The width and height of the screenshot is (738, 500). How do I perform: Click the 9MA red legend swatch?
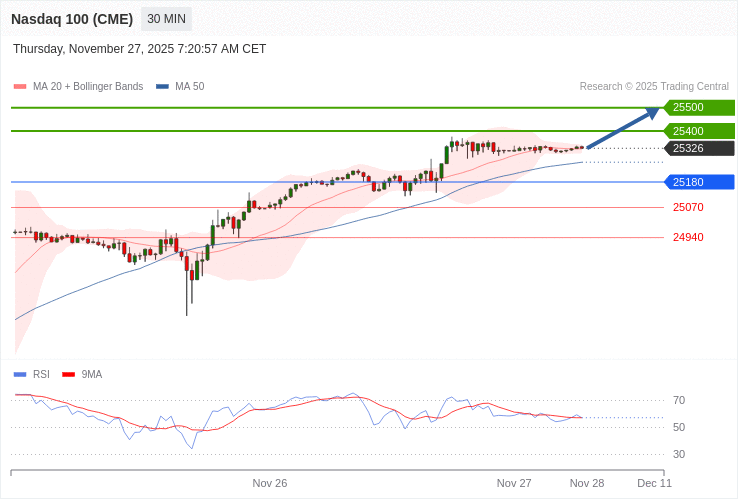click(69, 375)
